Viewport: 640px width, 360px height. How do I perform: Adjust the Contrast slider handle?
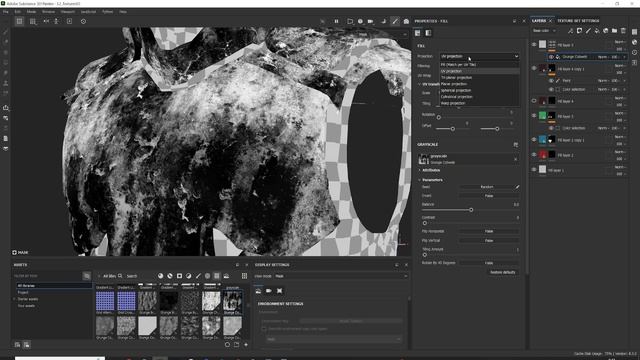pyautogui.click(x=424, y=223)
